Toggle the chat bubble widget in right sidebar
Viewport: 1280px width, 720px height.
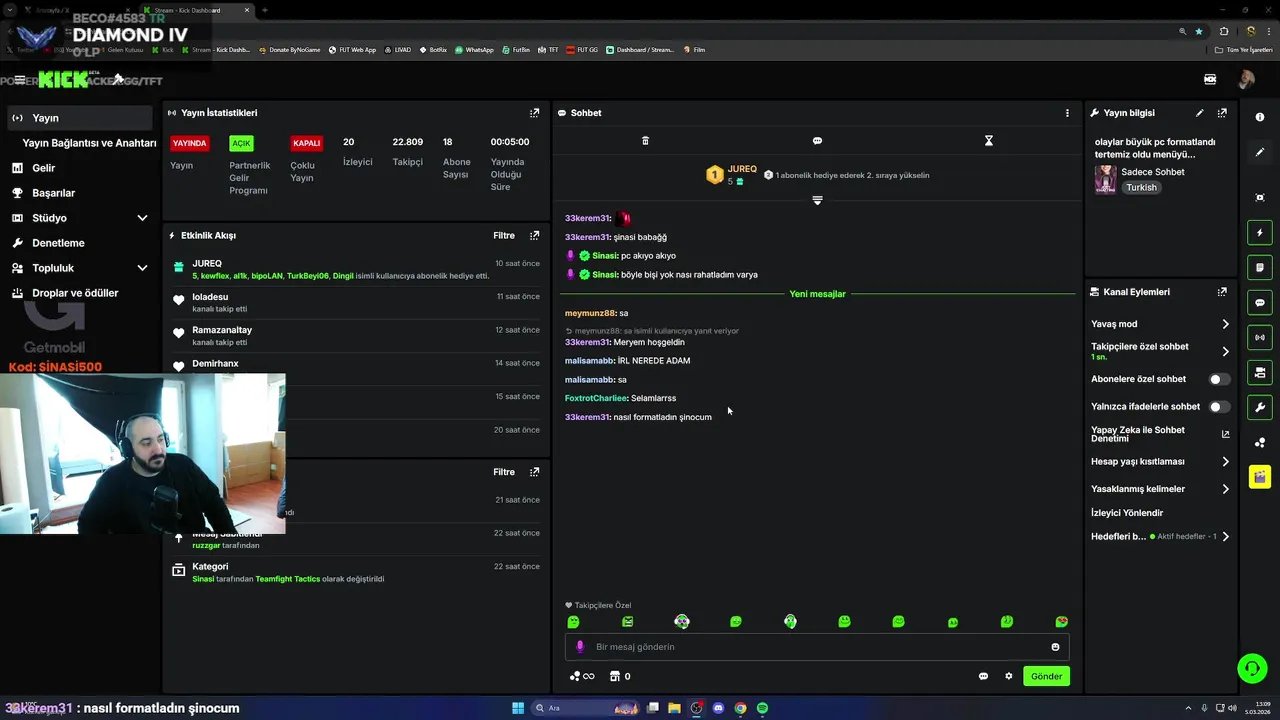coord(1260,303)
